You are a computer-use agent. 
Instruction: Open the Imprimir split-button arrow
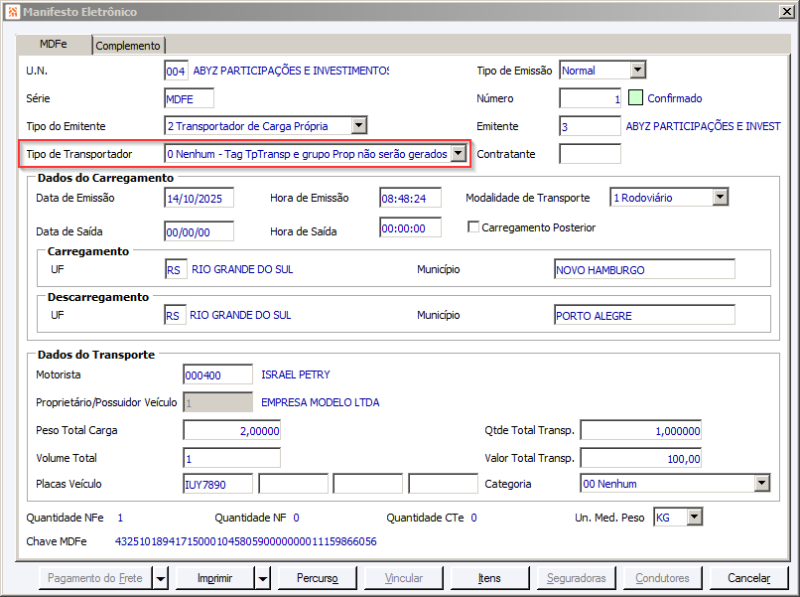(x=263, y=578)
